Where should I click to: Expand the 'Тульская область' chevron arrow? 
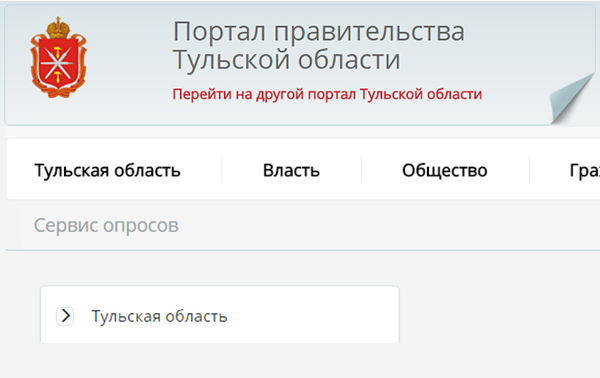tap(65, 316)
